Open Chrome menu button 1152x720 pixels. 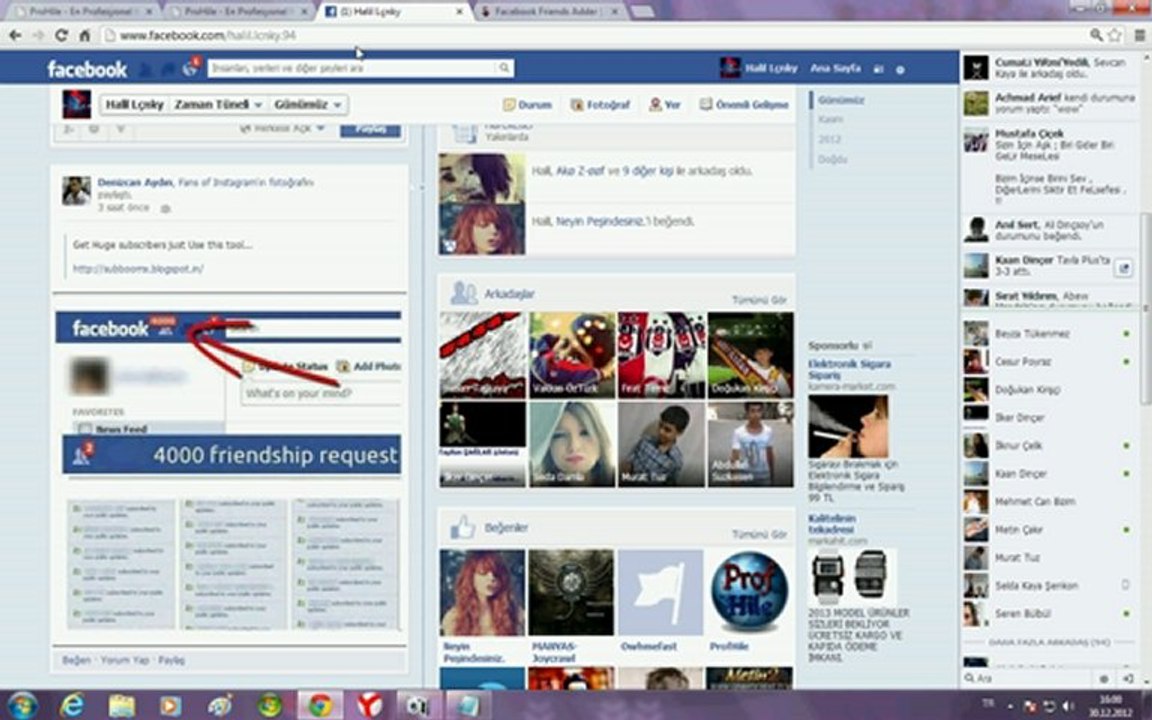pyautogui.click(x=1140, y=35)
